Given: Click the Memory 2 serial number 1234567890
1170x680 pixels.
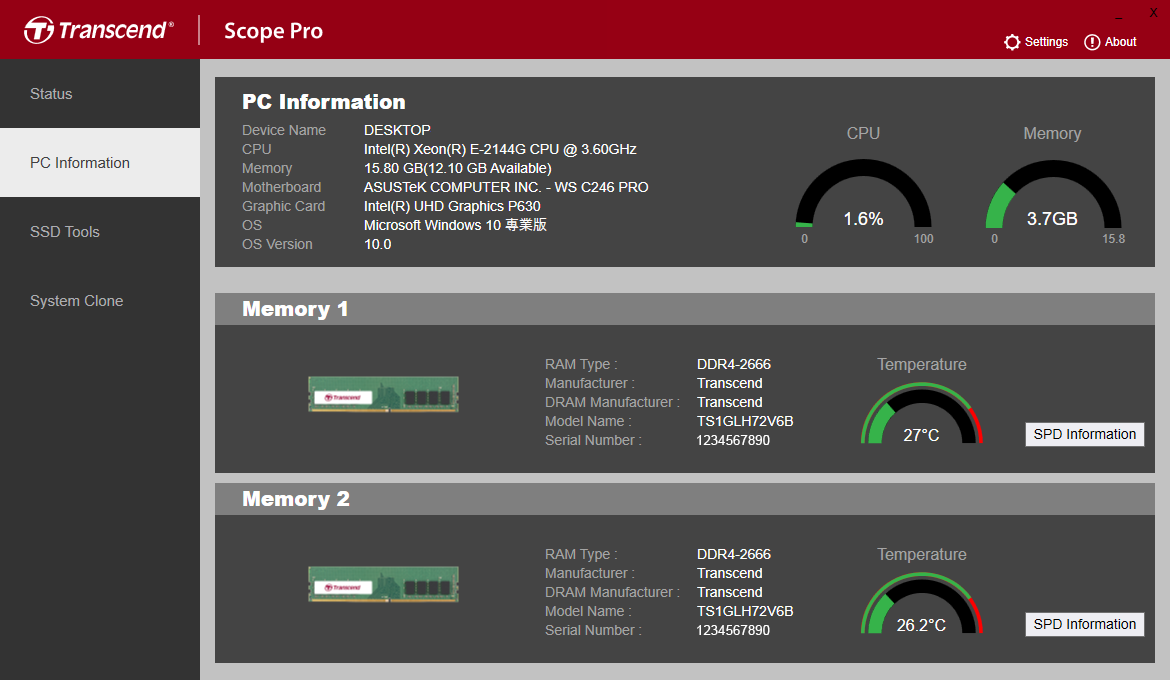Looking at the screenshot, I should (733, 630).
